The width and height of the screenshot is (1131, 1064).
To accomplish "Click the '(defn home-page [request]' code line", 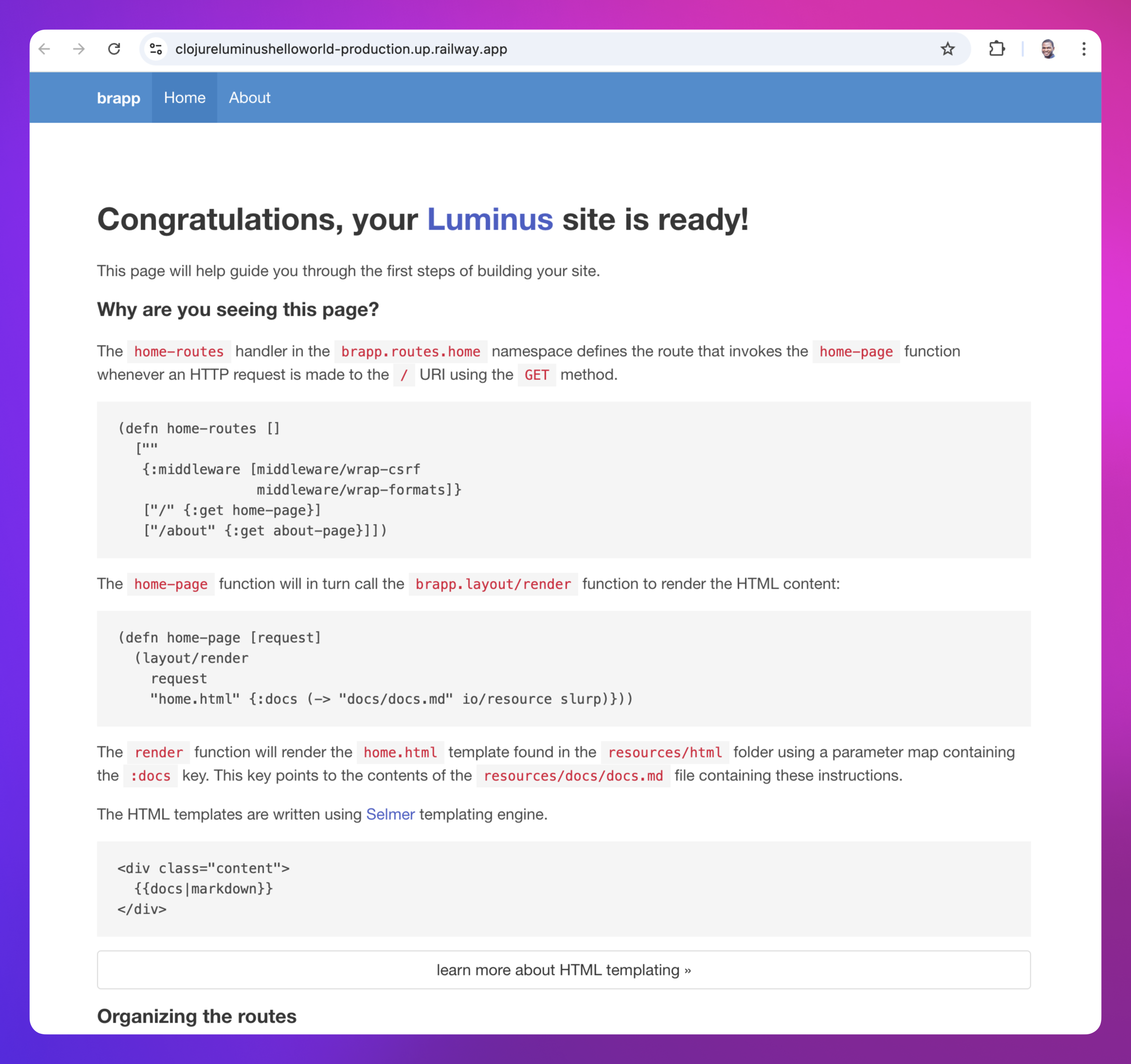I will (219, 638).
